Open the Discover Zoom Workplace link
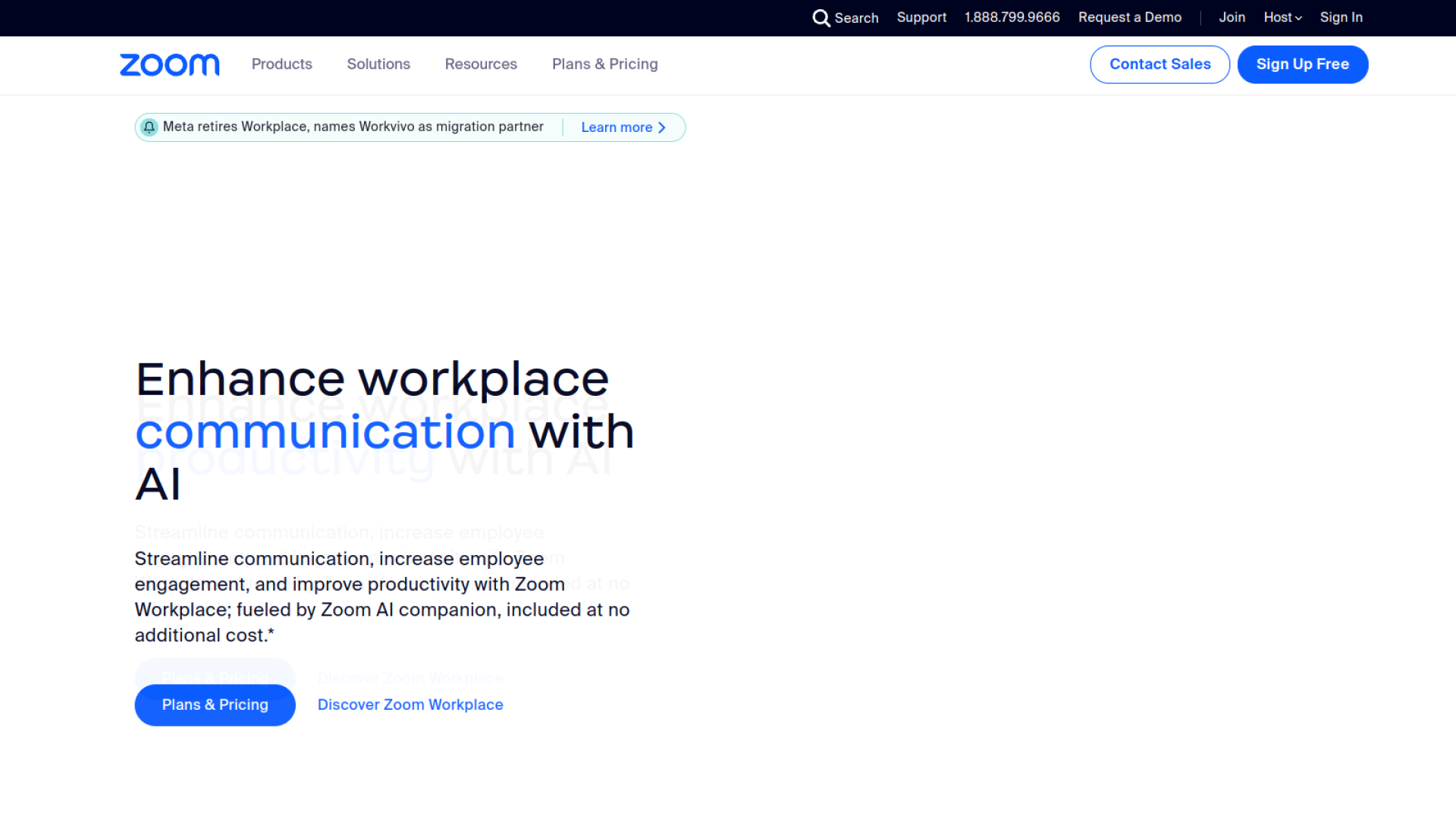Image resolution: width=1456 pixels, height=819 pixels. [410, 704]
